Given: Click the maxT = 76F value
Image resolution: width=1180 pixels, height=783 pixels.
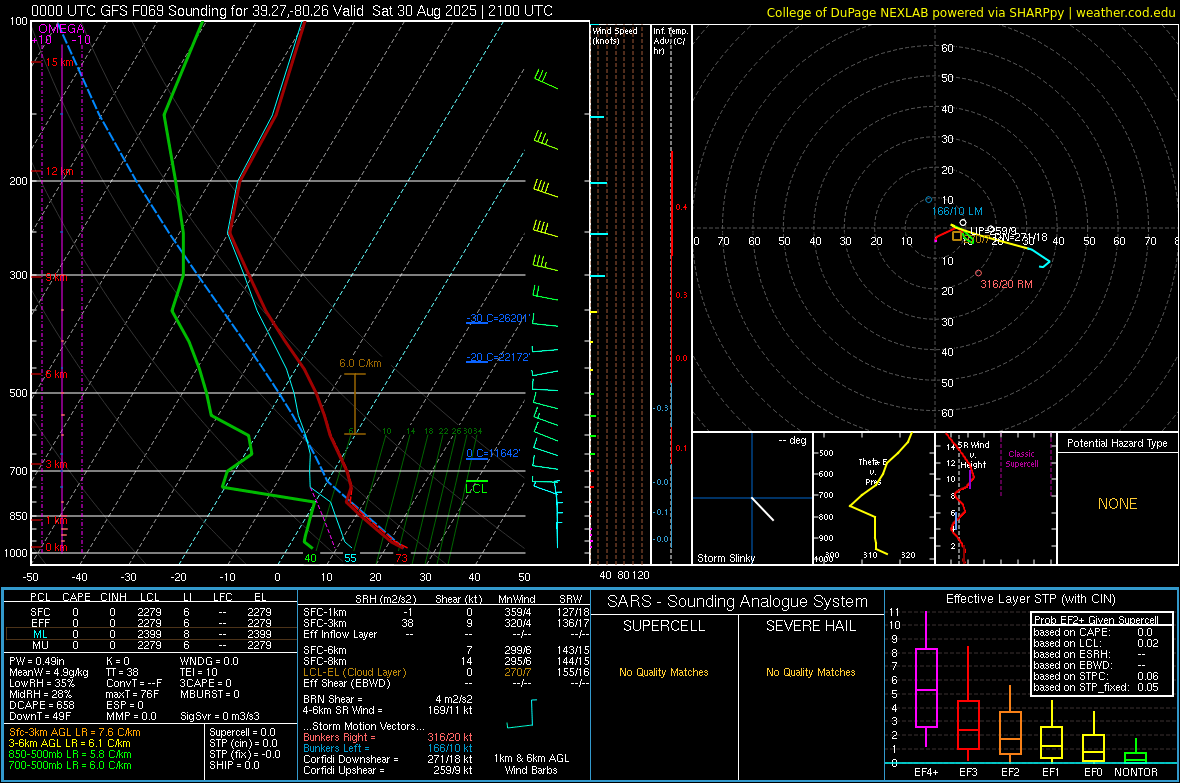Looking at the screenshot, I should click(133, 694).
